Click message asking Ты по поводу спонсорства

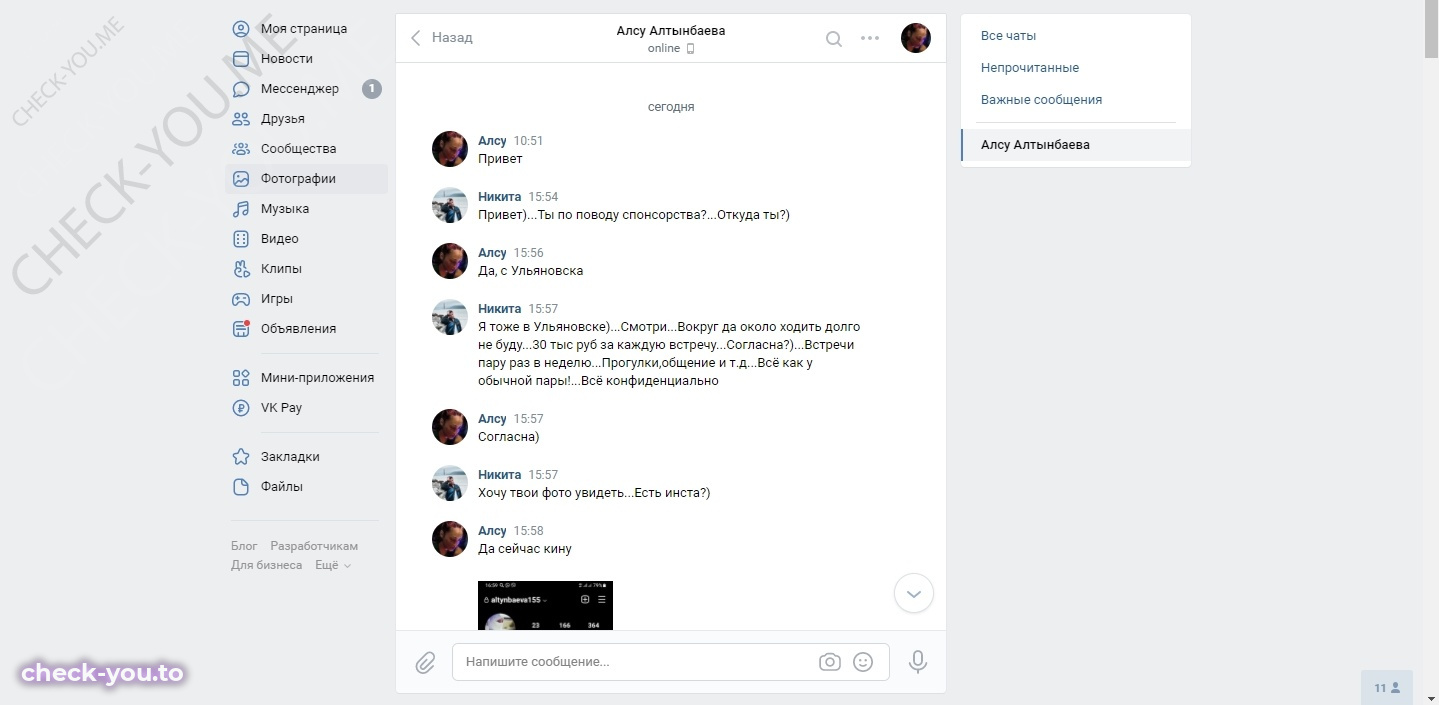634,215
